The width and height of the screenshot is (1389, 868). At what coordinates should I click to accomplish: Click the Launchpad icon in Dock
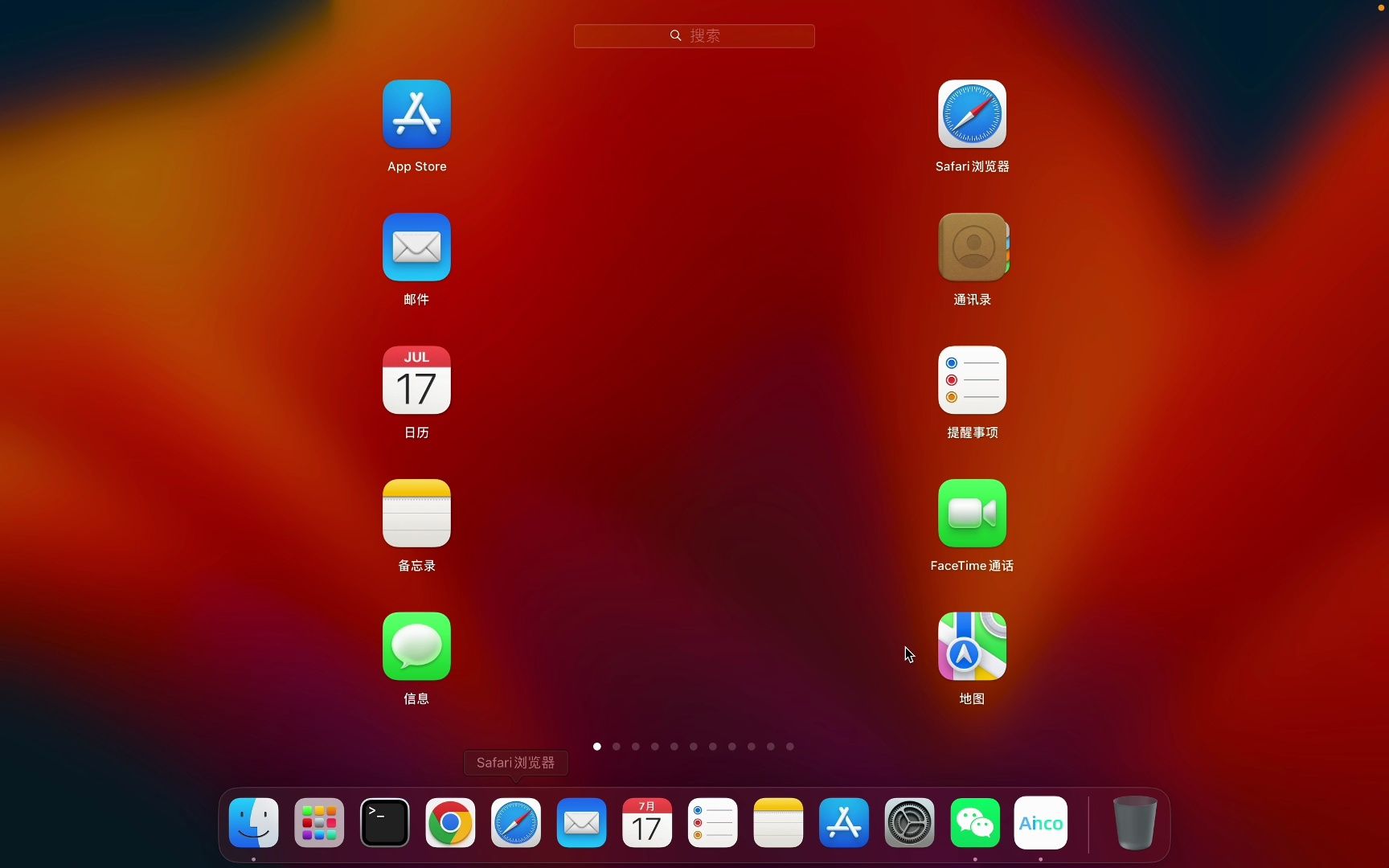pyautogui.click(x=319, y=823)
